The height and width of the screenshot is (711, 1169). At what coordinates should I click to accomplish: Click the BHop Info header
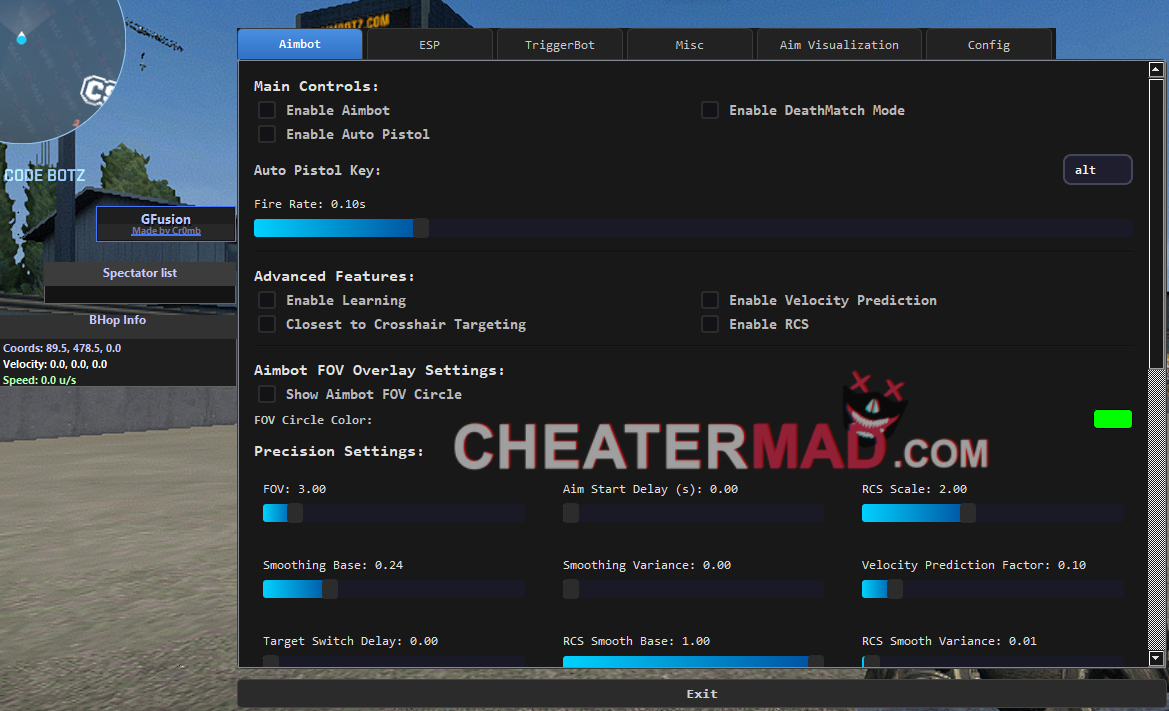[x=118, y=320]
